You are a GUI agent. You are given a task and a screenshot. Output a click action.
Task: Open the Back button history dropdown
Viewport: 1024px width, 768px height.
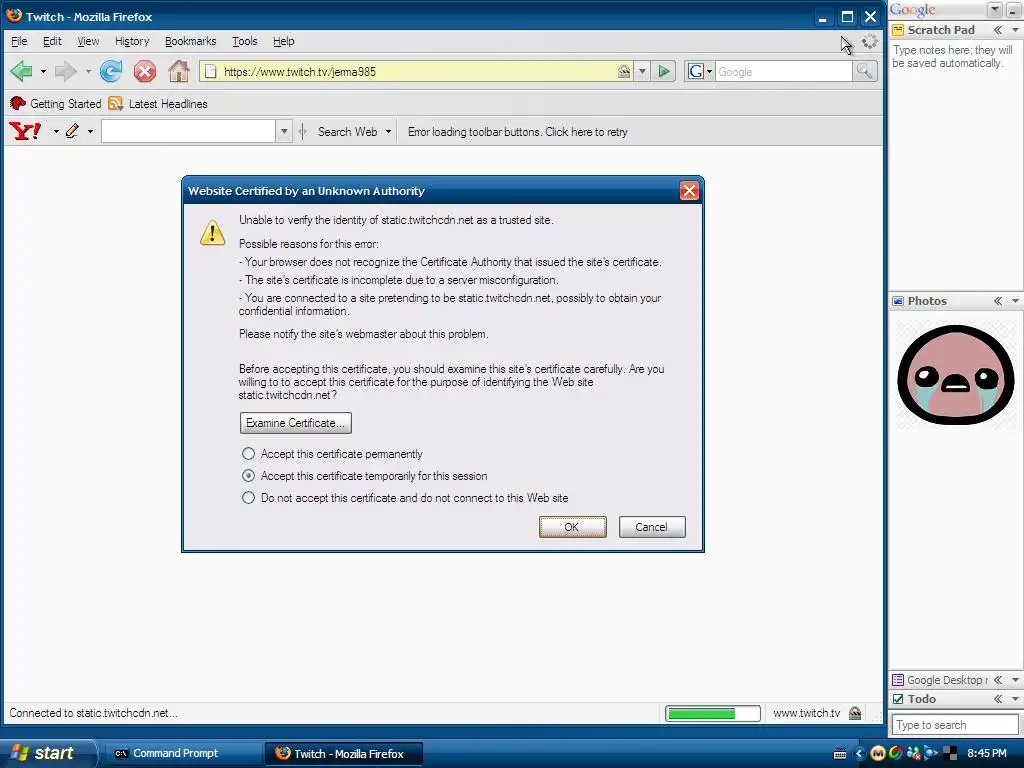[43, 71]
